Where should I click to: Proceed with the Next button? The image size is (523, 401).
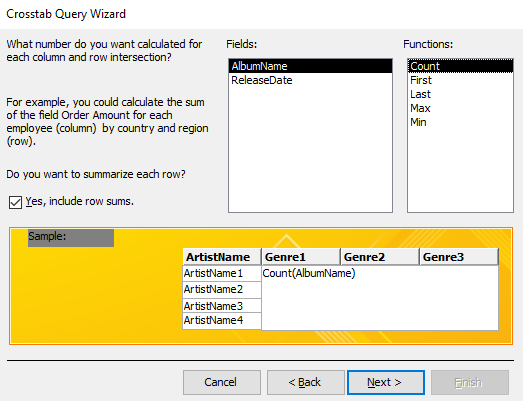386,382
